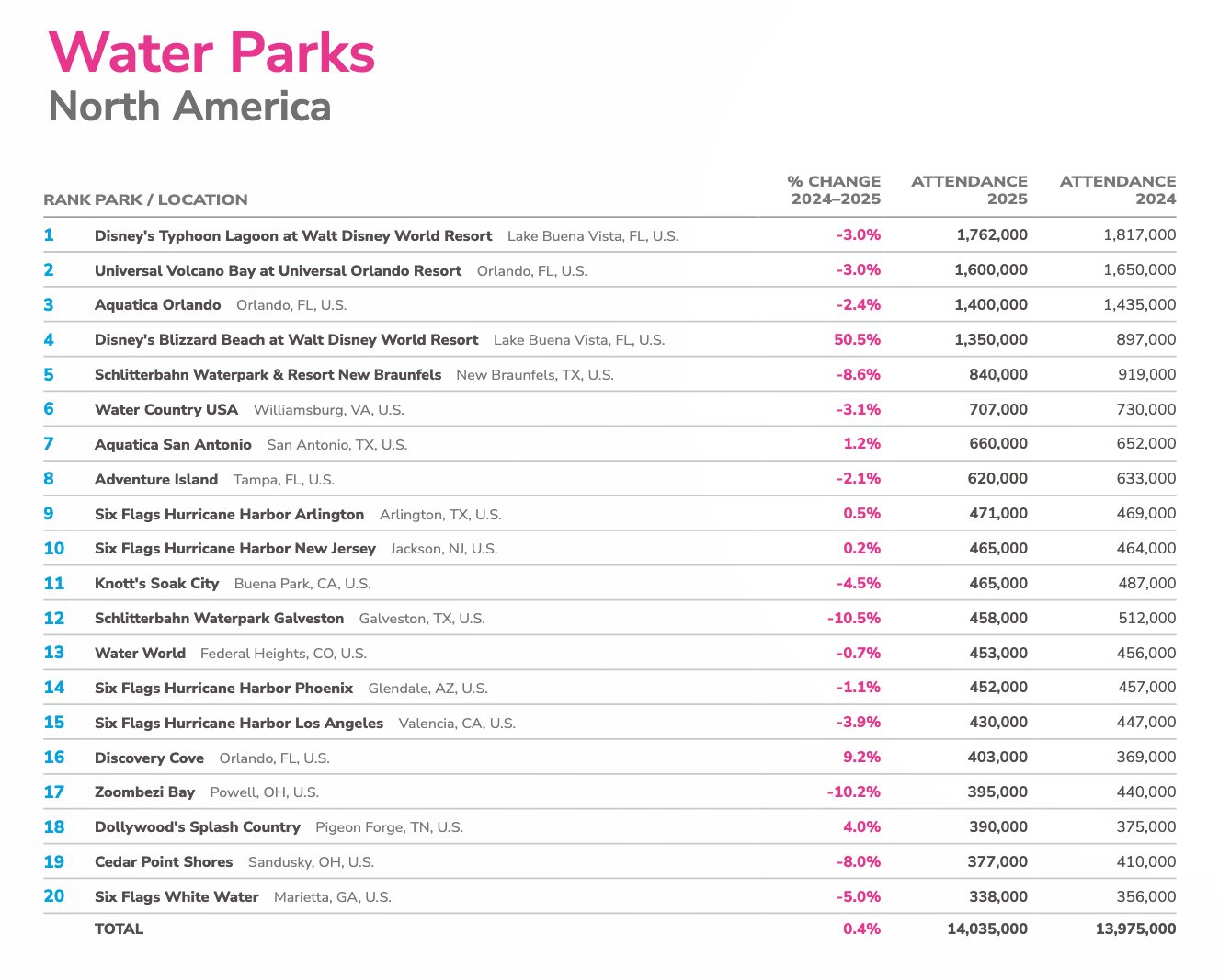This screenshot has width=1219, height=980.
Task: Select the 'ATTENDANCE 2024' column header
Action: pos(1118,190)
